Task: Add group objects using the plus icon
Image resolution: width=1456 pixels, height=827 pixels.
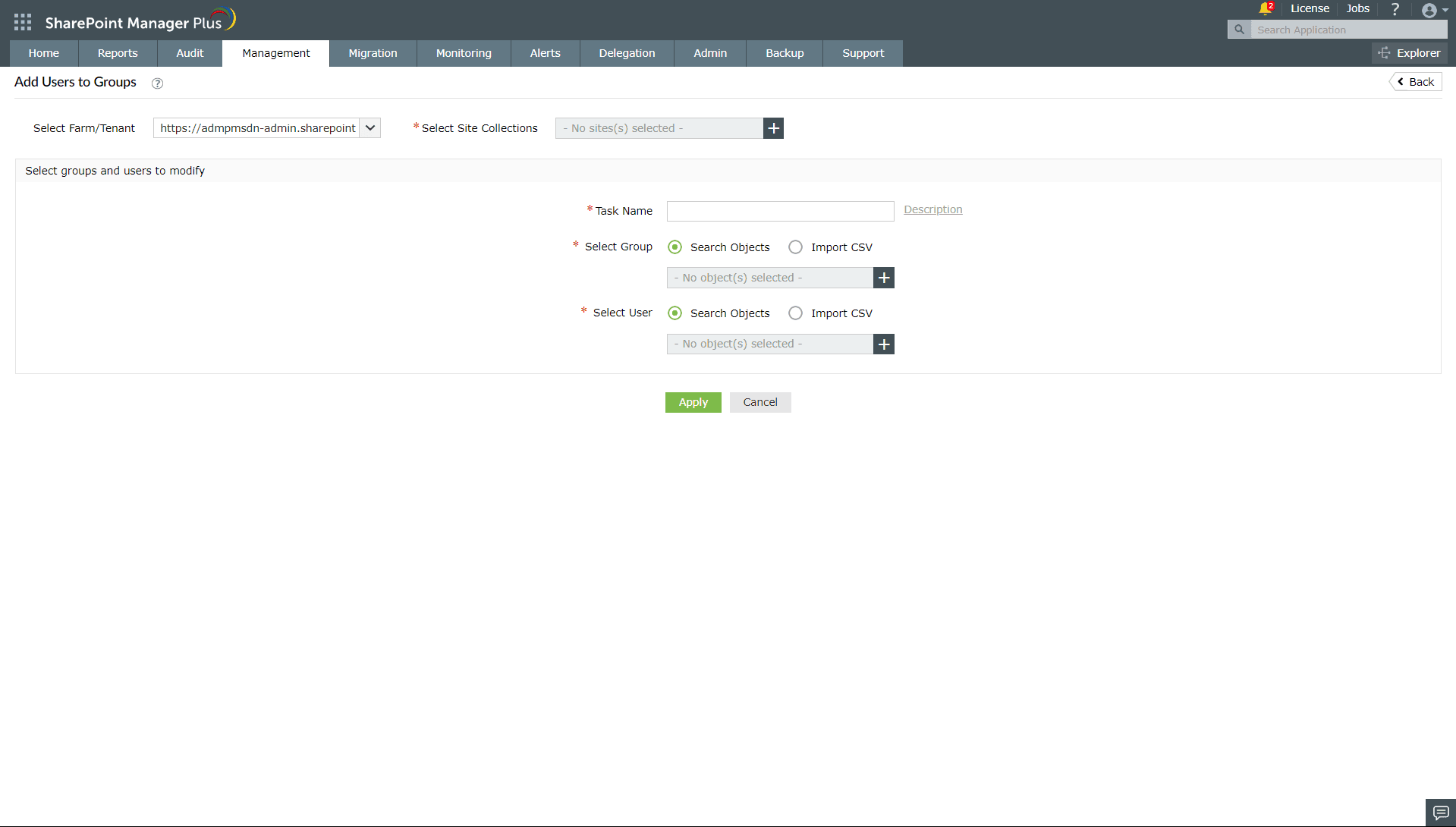Action: click(884, 278)
